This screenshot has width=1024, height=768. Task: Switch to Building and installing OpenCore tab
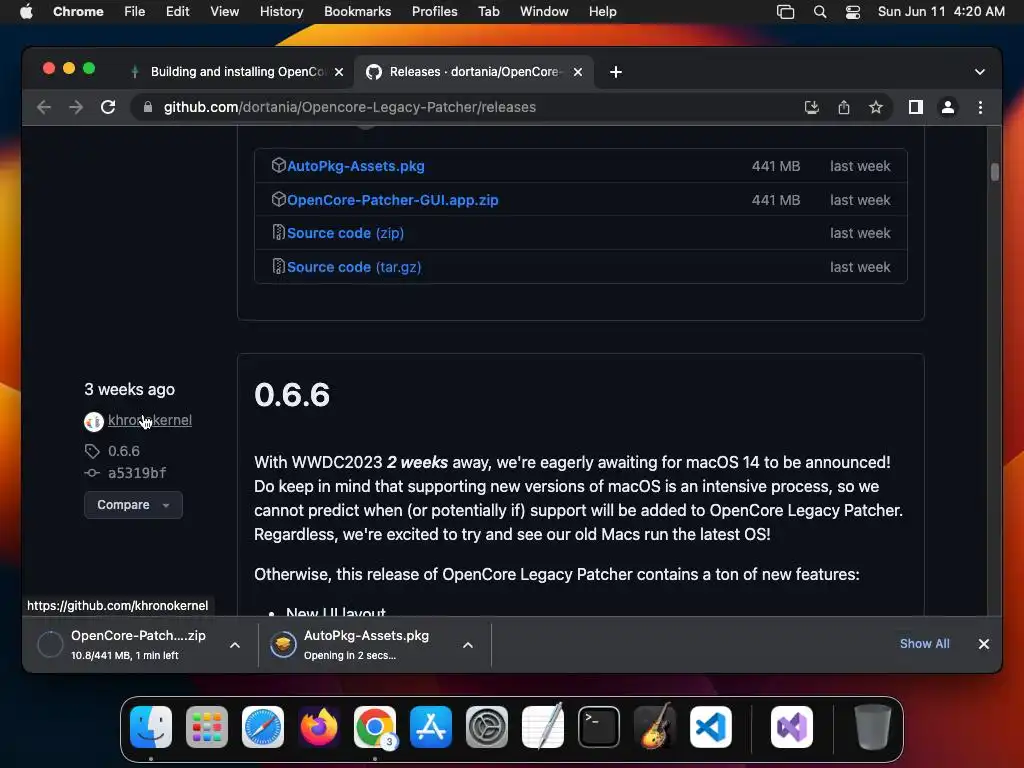[236, 72]
